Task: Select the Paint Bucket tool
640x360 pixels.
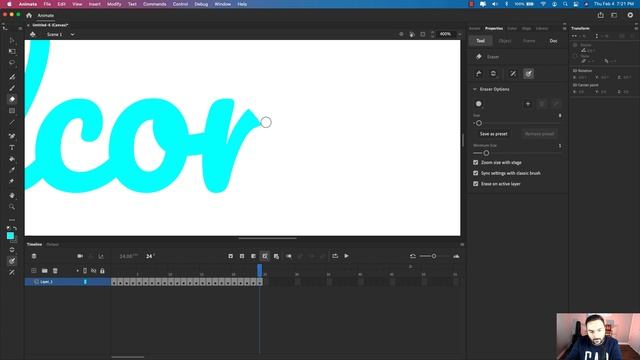Action: tap(12, 159)
